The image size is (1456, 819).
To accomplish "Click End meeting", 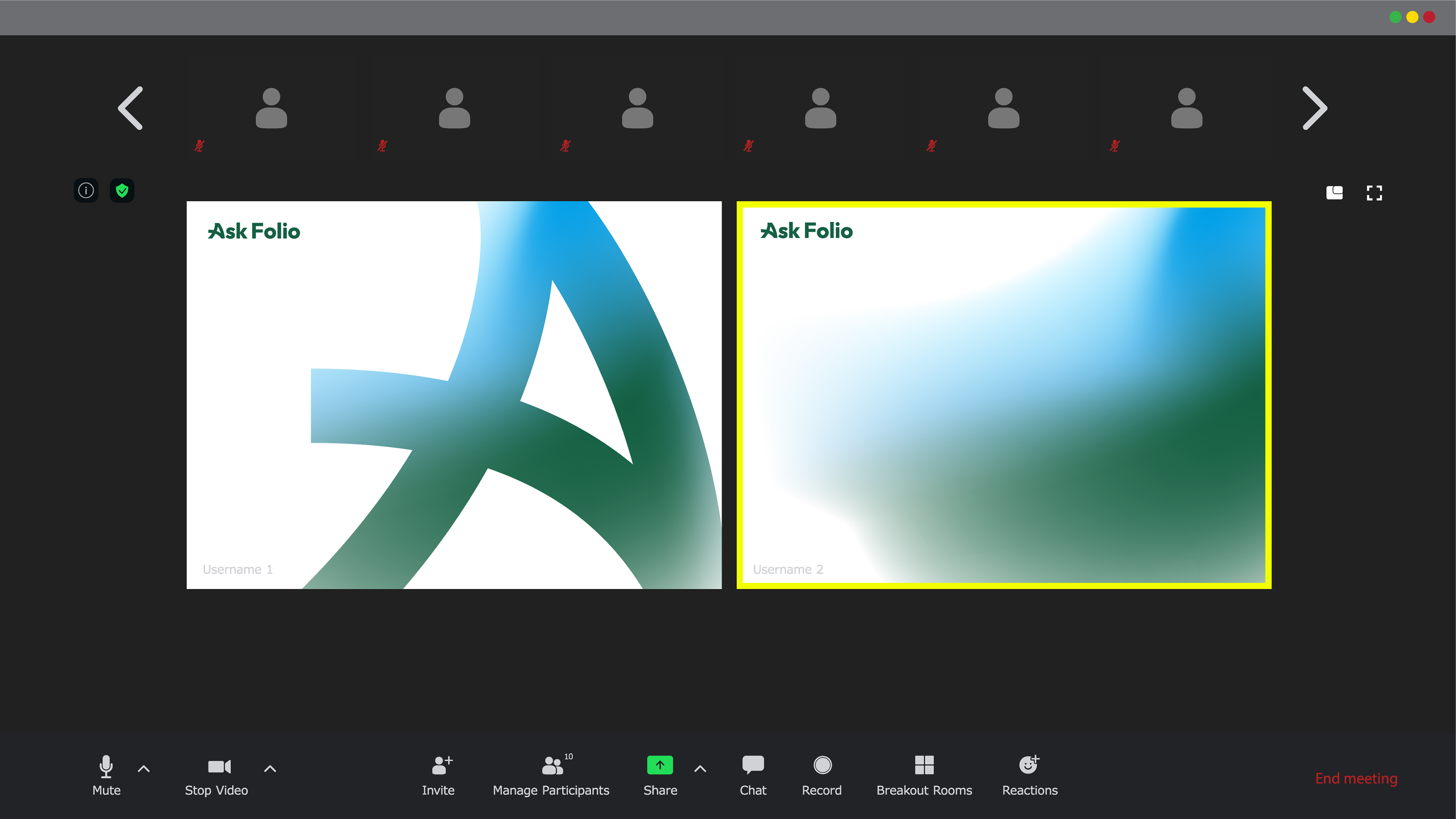I will tap(1356, 778).
